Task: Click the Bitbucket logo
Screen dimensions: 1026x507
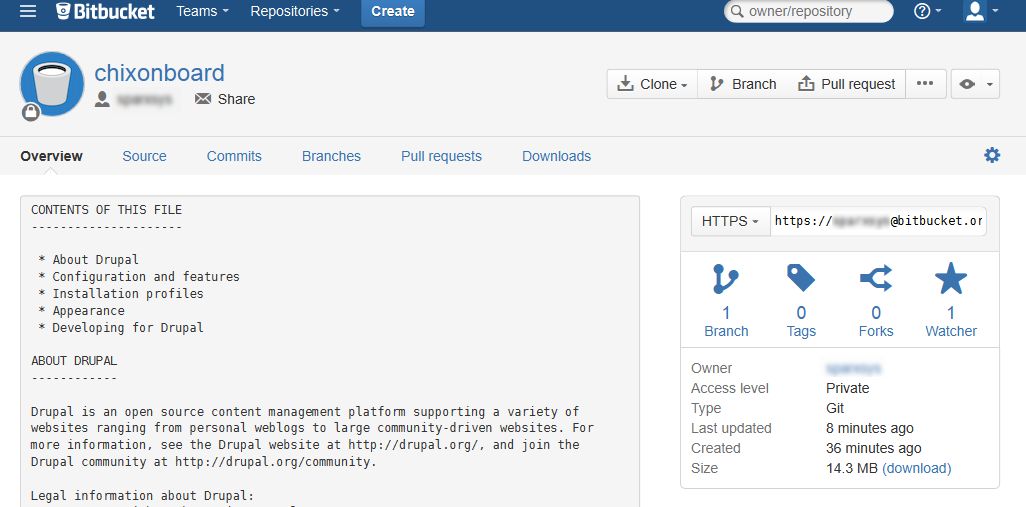Action: (105, 11)
